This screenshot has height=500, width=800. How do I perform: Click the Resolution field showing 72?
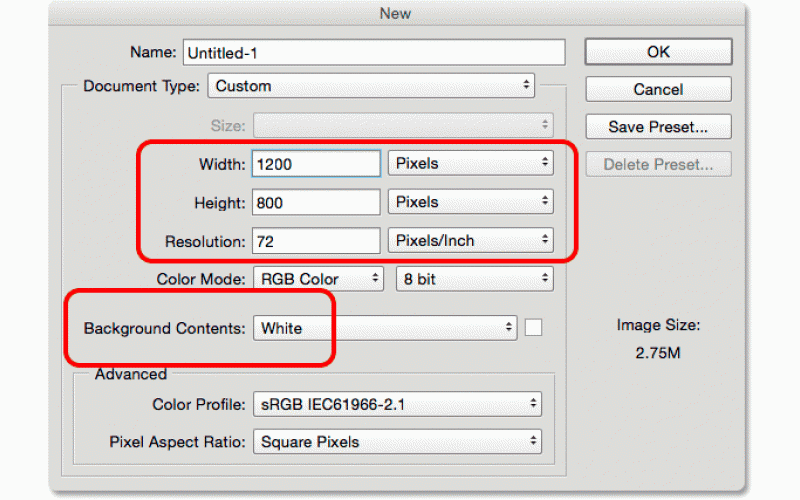pyautogui.click(x=316, y=241)
